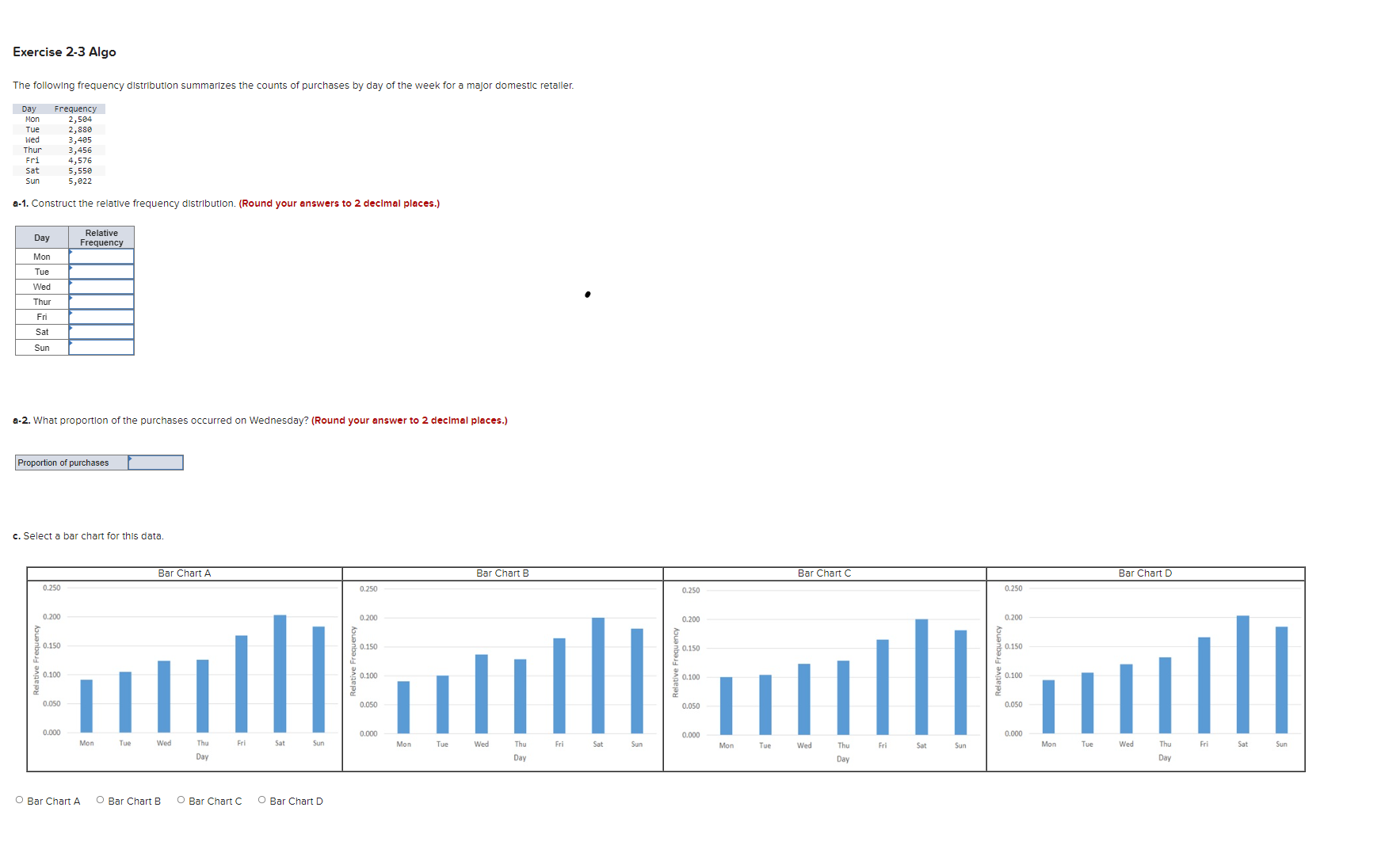Click the '5,022' frequency value for Sun
Image resolution: width=1400 pixels, height=853 pixels.
80,181
